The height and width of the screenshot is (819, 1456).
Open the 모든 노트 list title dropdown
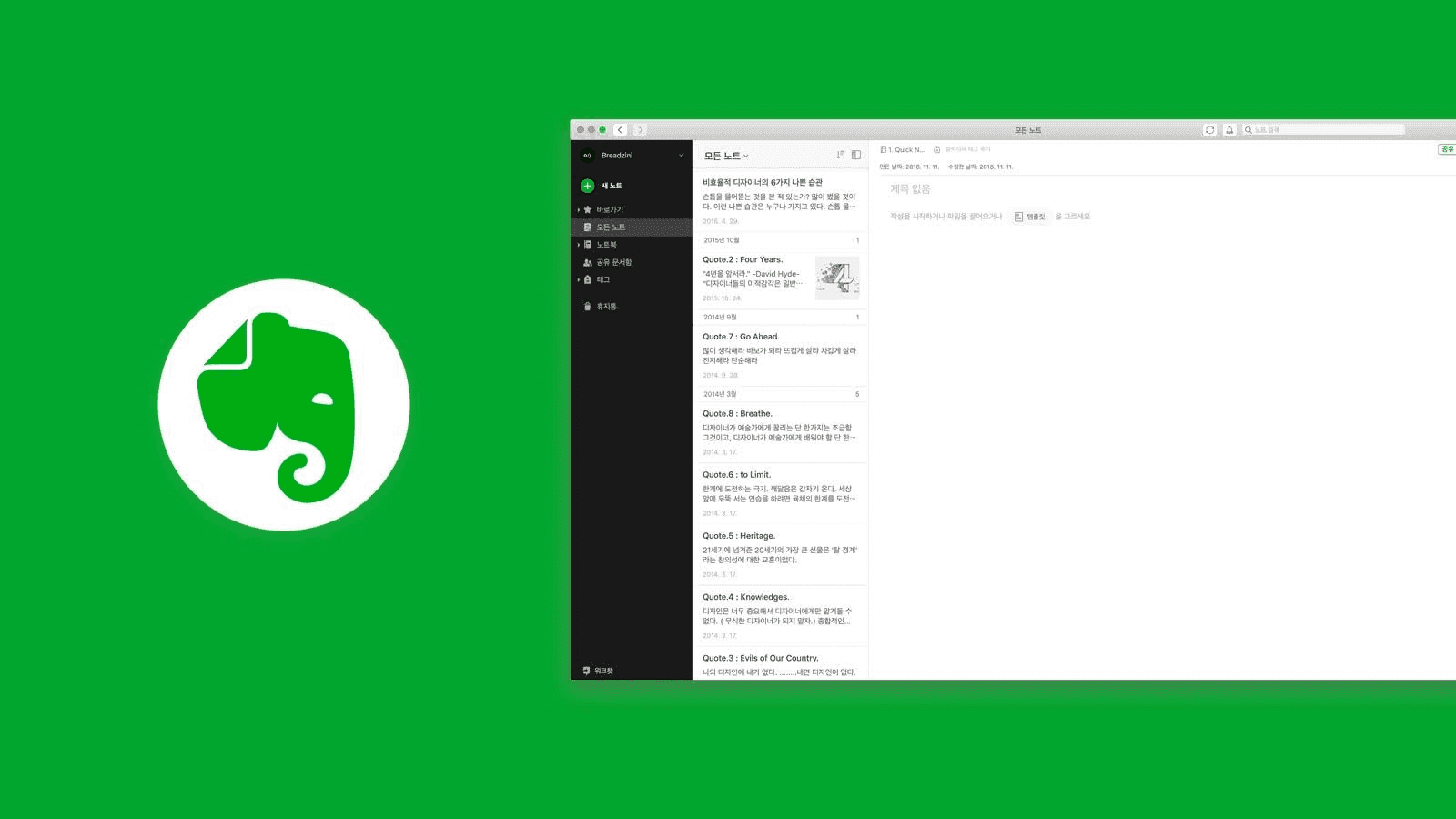(726, 156)
